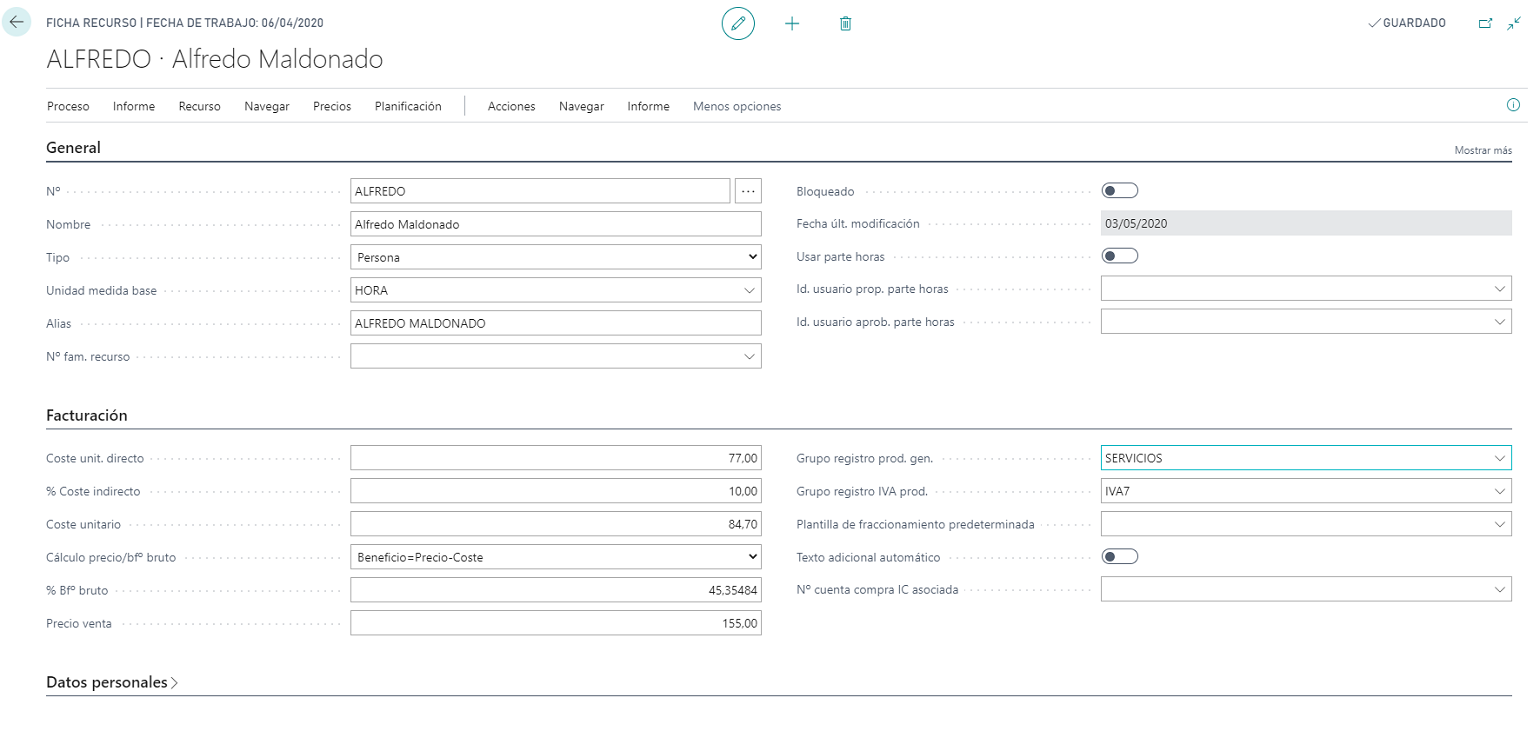
Task: Click the ellipsis button next to Nº
Action: (x=748, y=191)
